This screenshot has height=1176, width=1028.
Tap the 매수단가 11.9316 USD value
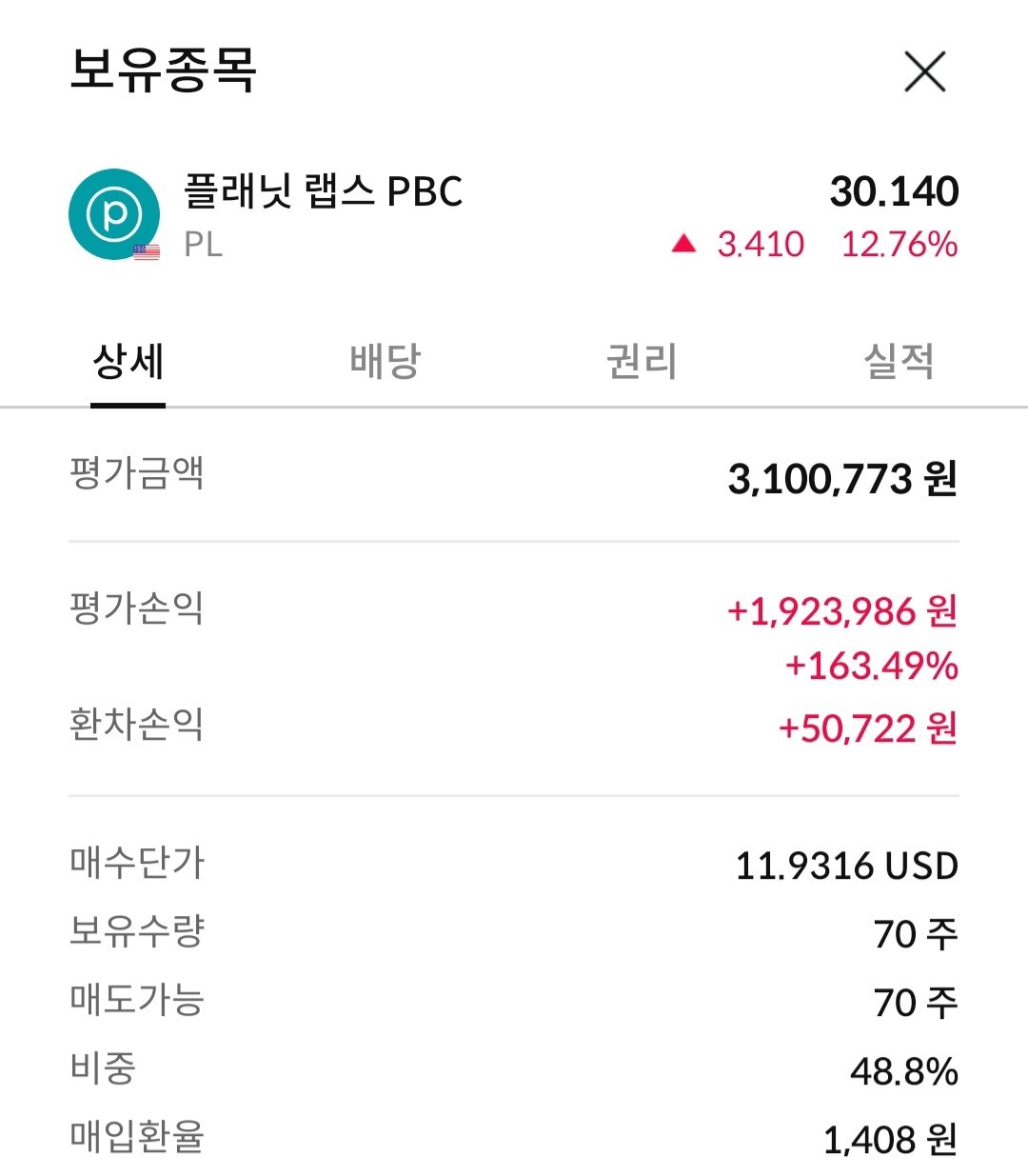(846, 867)
